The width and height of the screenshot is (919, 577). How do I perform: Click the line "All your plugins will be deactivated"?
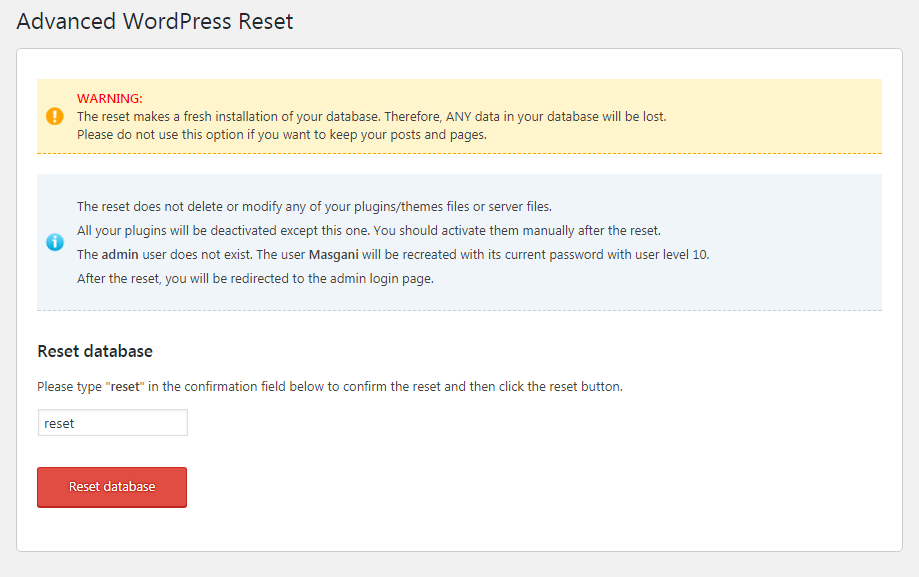point(369,231)
